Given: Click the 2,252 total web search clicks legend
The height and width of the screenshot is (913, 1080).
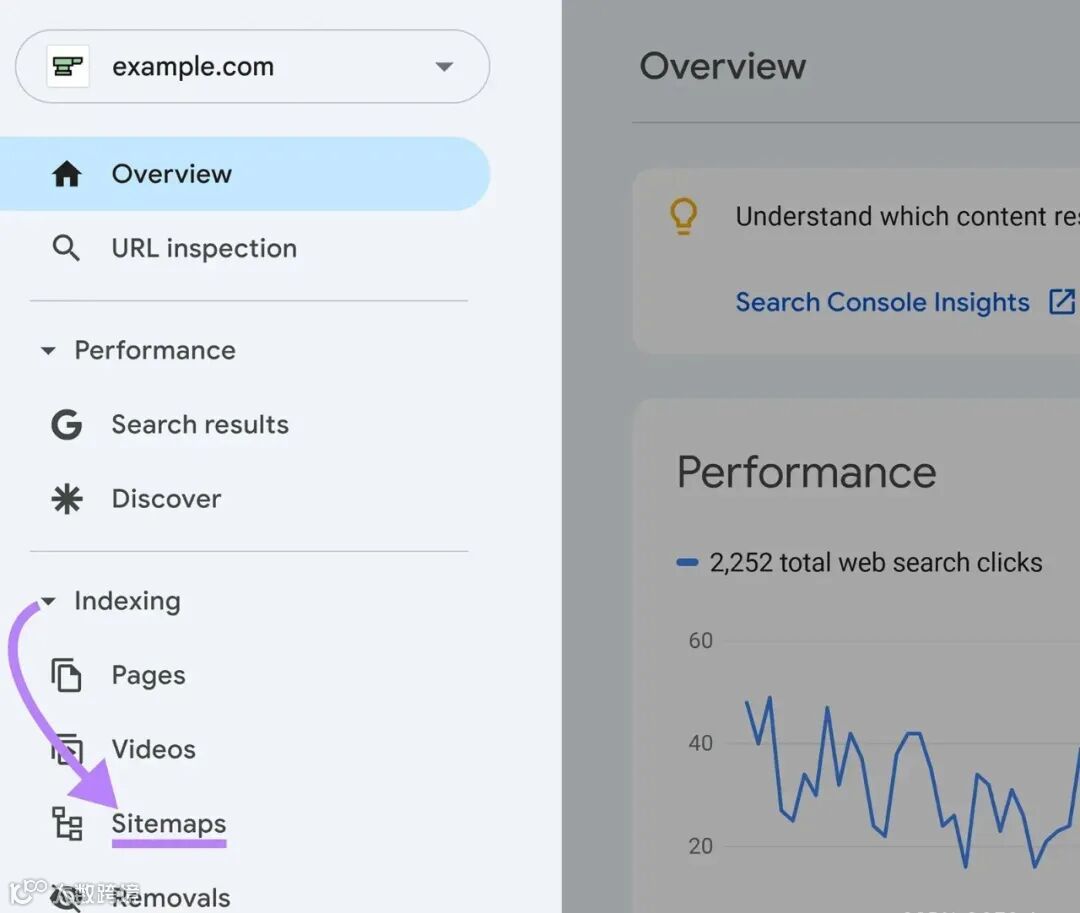Looking at the screenshot, I should coord(875,563).
